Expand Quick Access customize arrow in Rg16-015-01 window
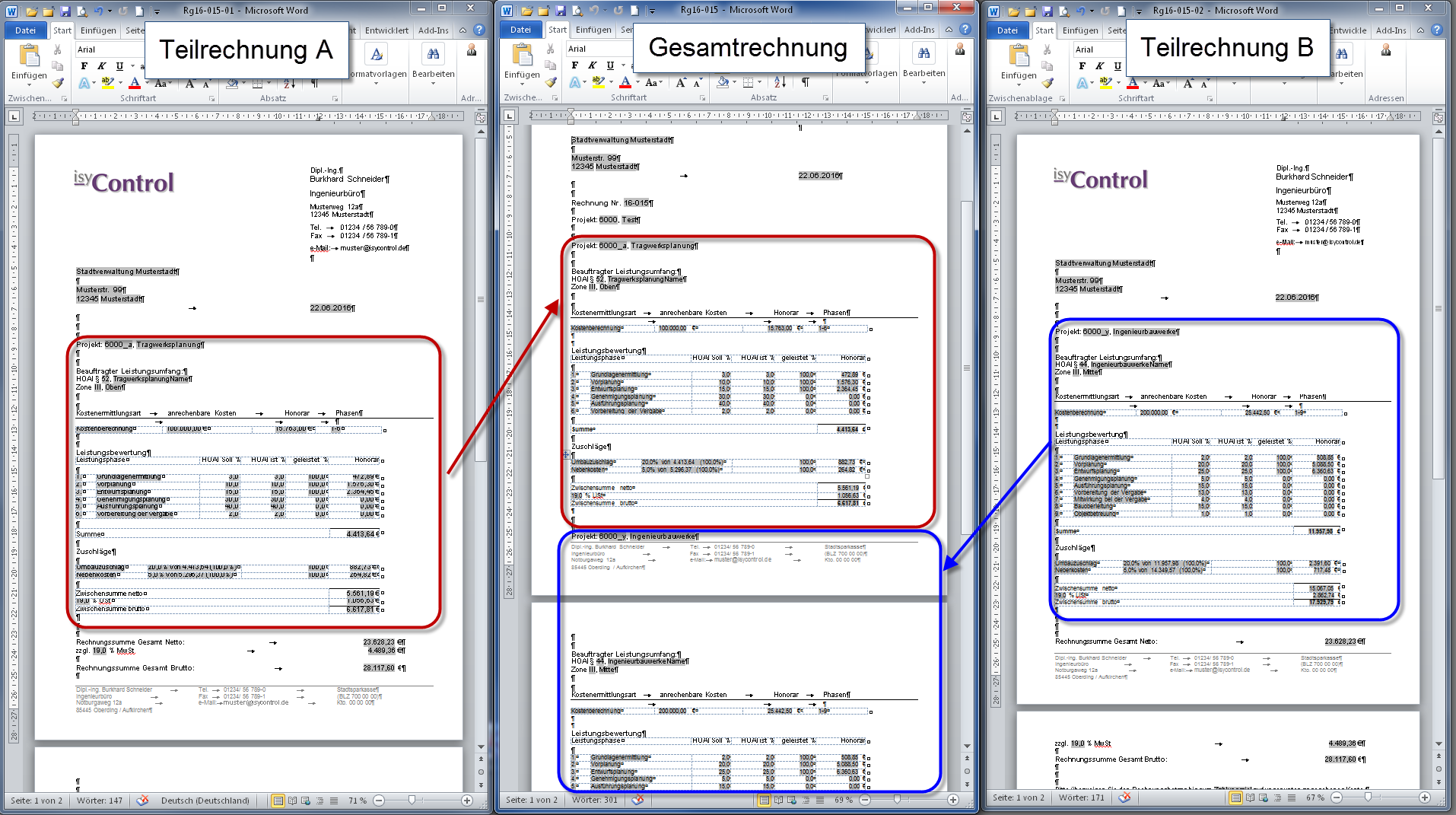This screenshot has width=1456, height=815. click(157, 11)
